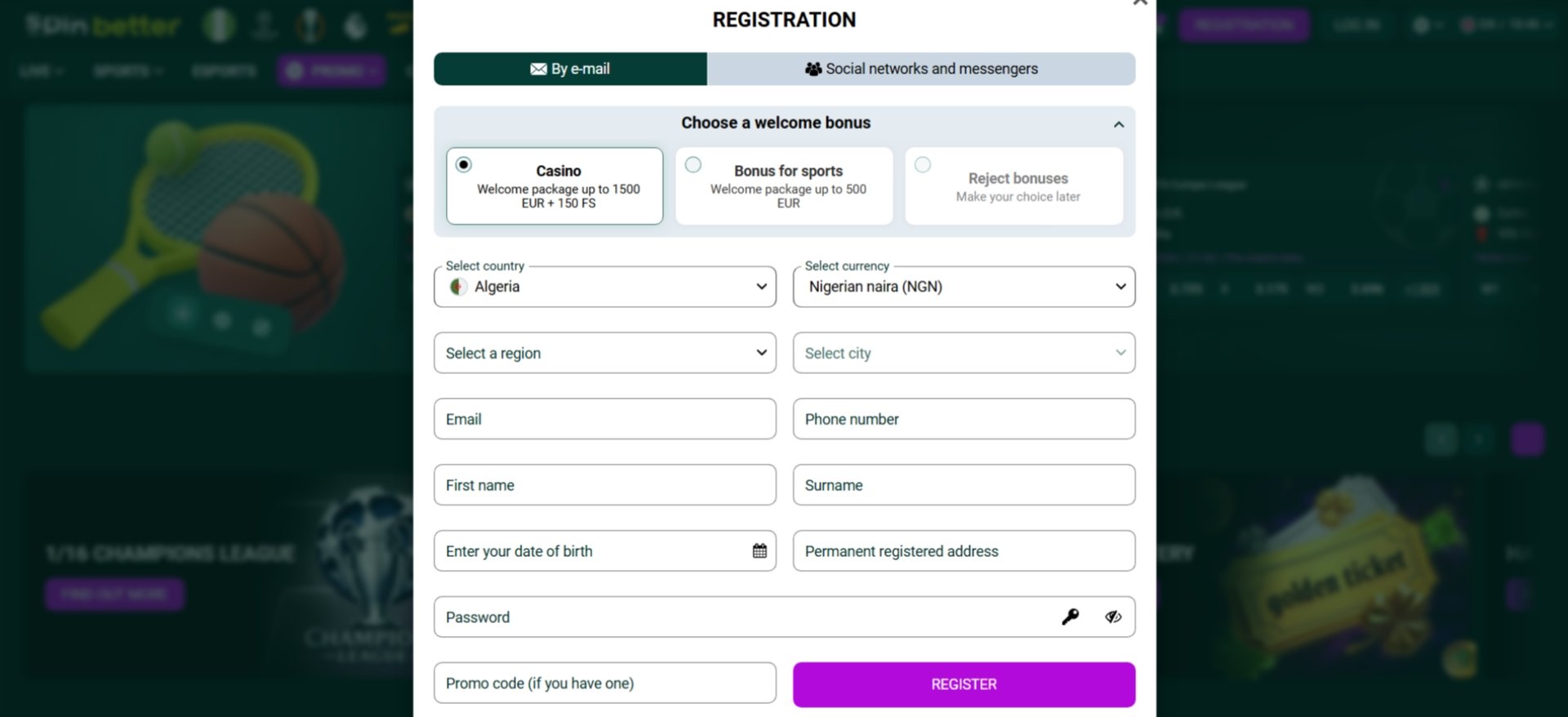Close the registration modal with the X
The image size is (1568, 717).
[1140, 3]
